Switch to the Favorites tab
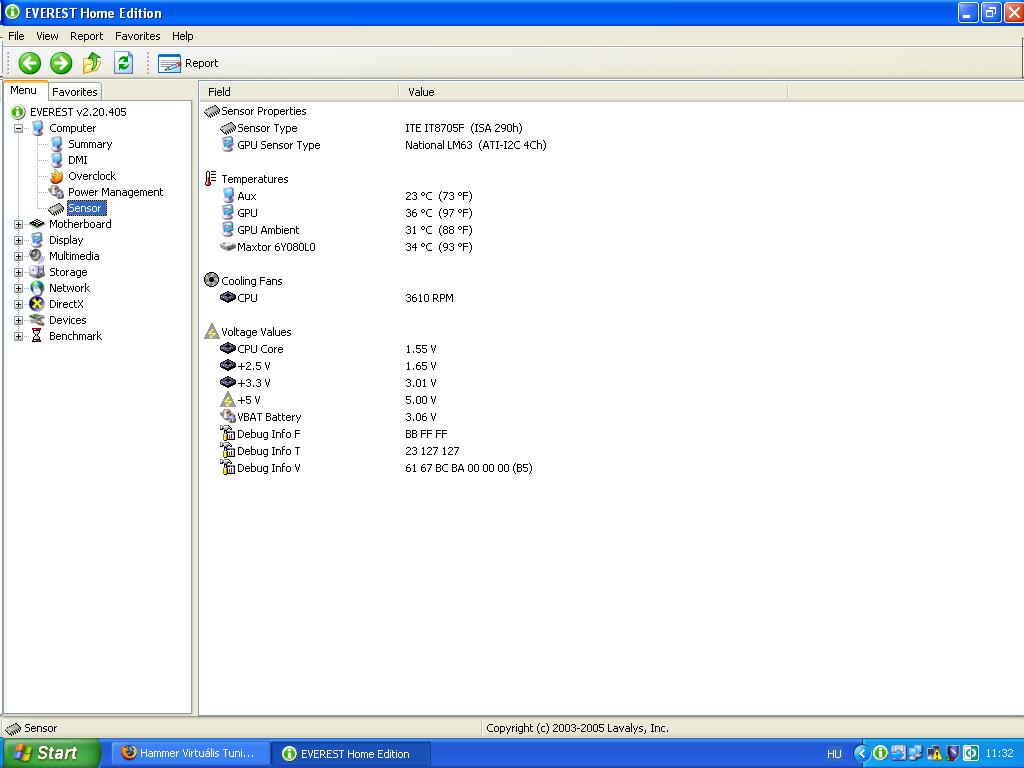 click(x=75, y=92)
